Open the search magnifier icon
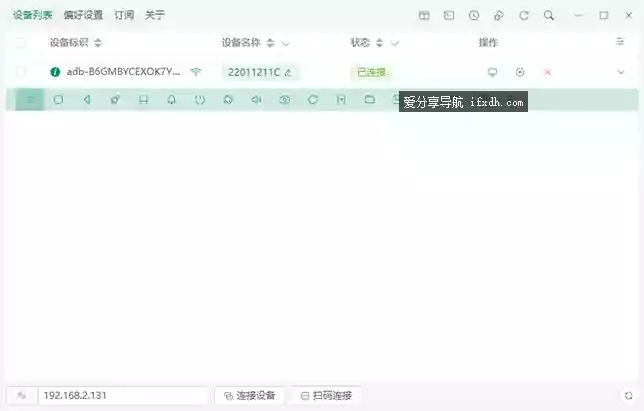This screenshot has height=411, width=644. pos(549,16)
